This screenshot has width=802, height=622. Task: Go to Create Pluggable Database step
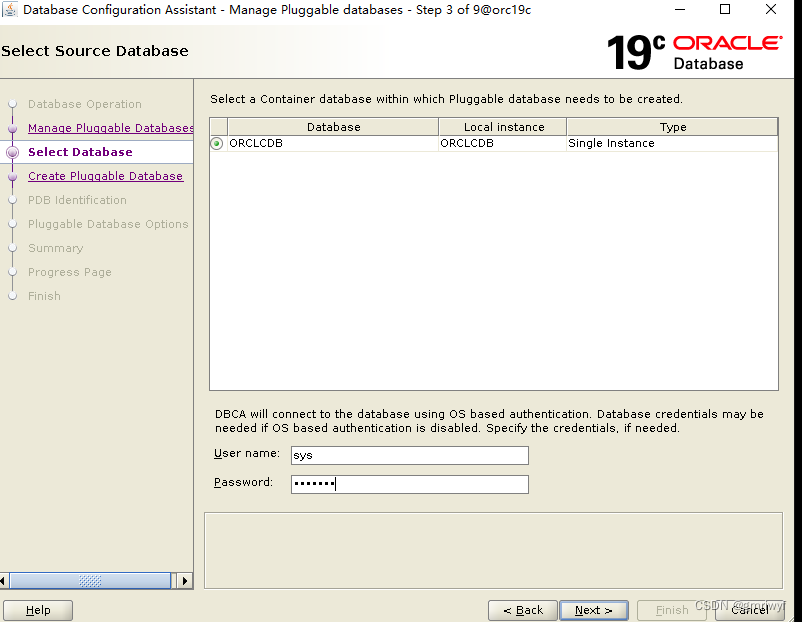click(x=105, y=176)
